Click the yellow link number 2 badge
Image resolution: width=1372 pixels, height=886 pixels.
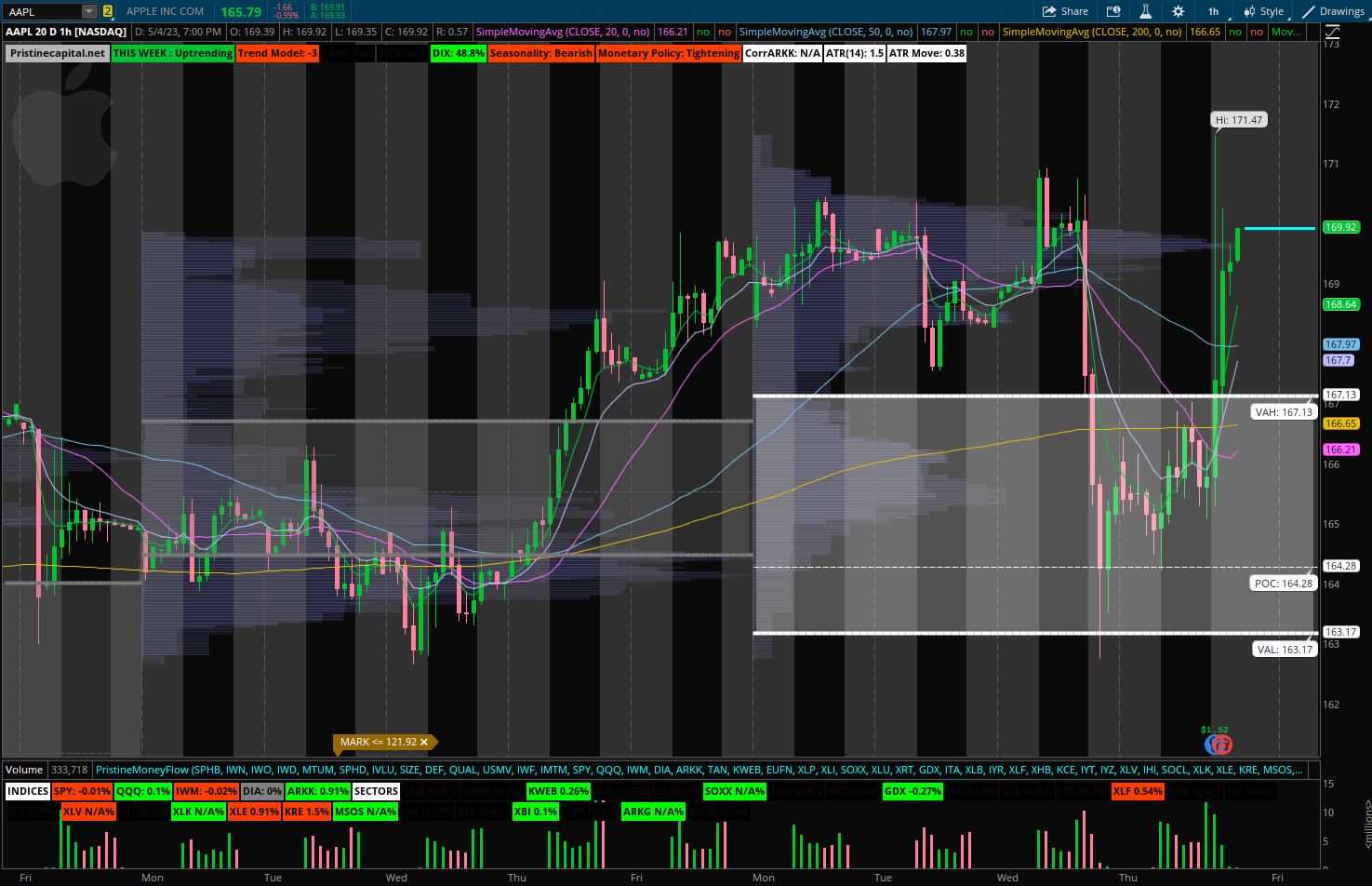click(x=108, y=11)
